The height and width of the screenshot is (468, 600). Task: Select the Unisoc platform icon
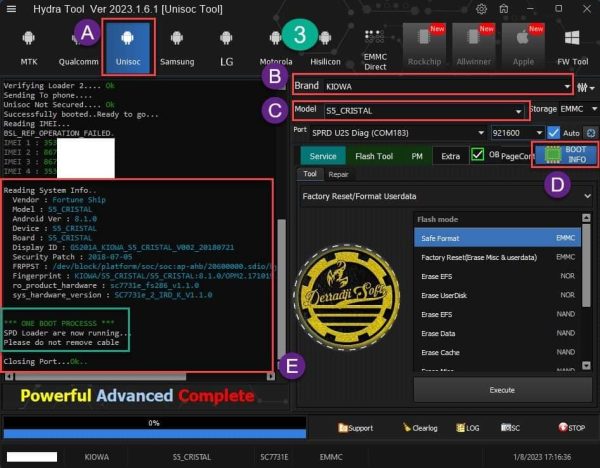pyautogui.click(x=128, y=48)
